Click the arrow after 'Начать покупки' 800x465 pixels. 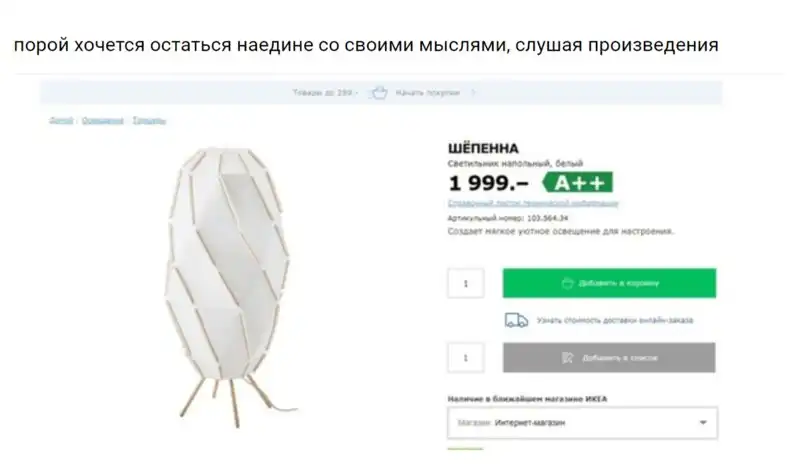tap(473, 93)
